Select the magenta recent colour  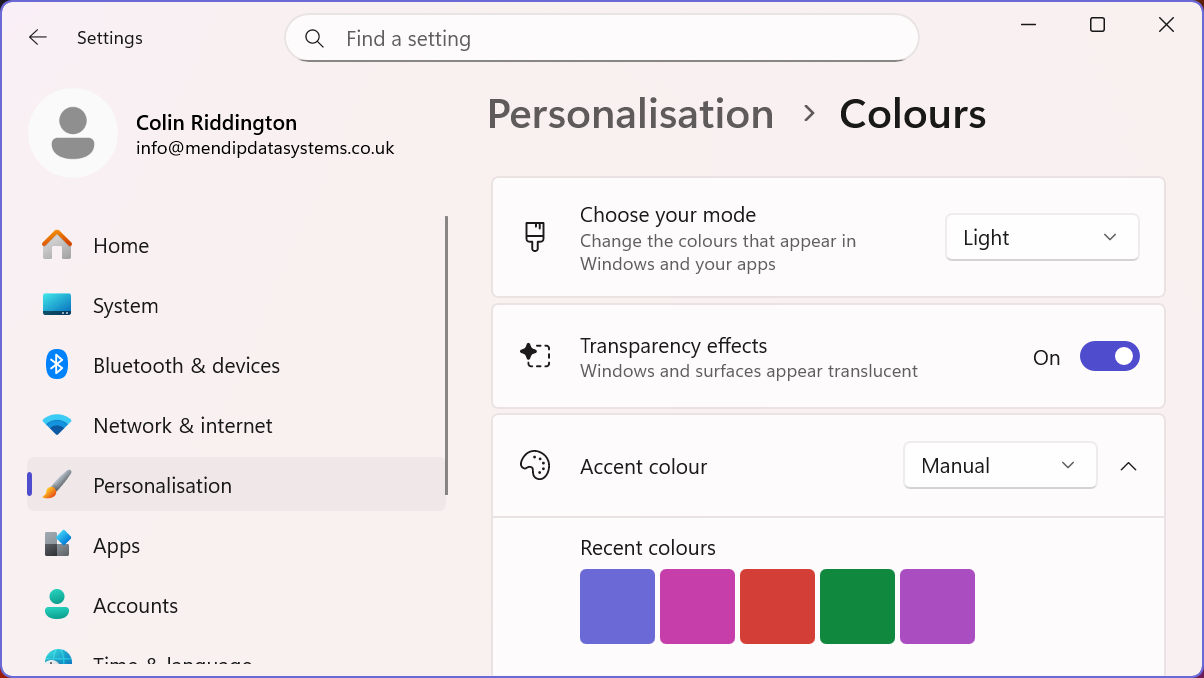697,606
